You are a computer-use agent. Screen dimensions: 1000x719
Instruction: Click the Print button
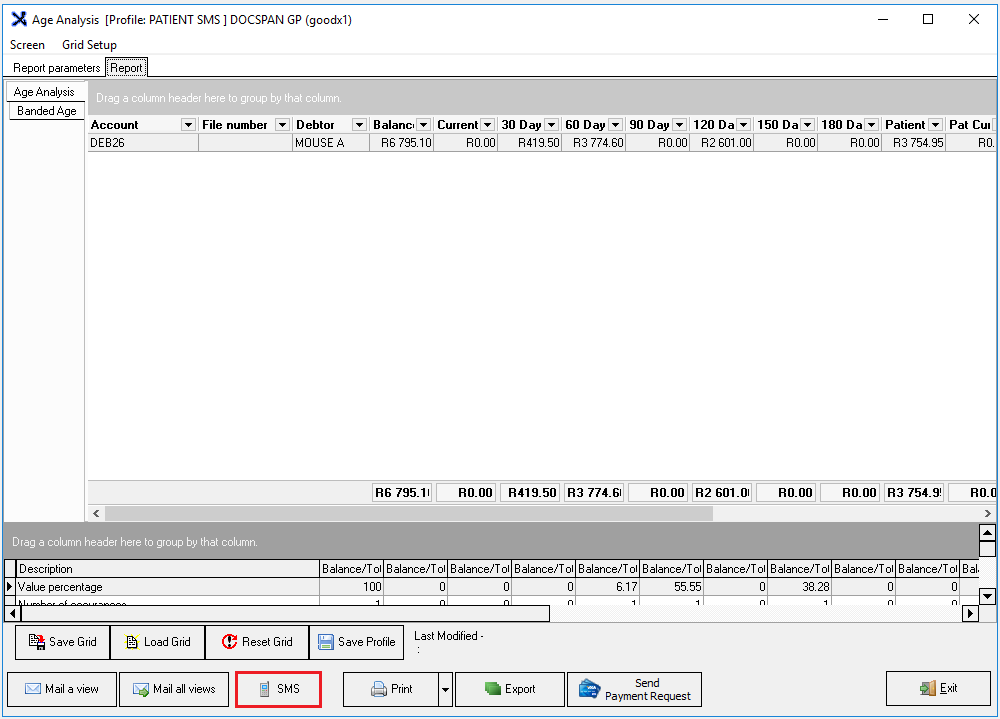coord(391,689)
